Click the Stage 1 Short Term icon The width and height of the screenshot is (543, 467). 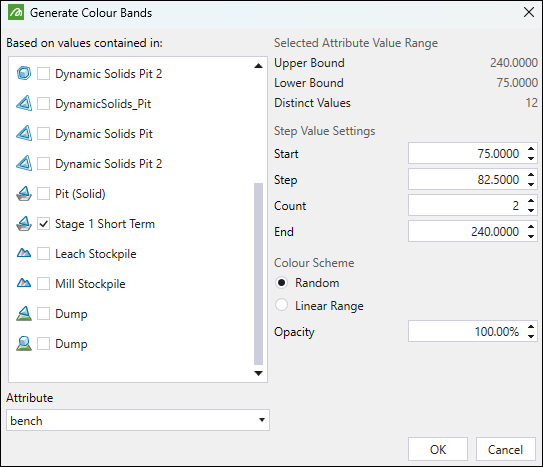click(24, 224)
